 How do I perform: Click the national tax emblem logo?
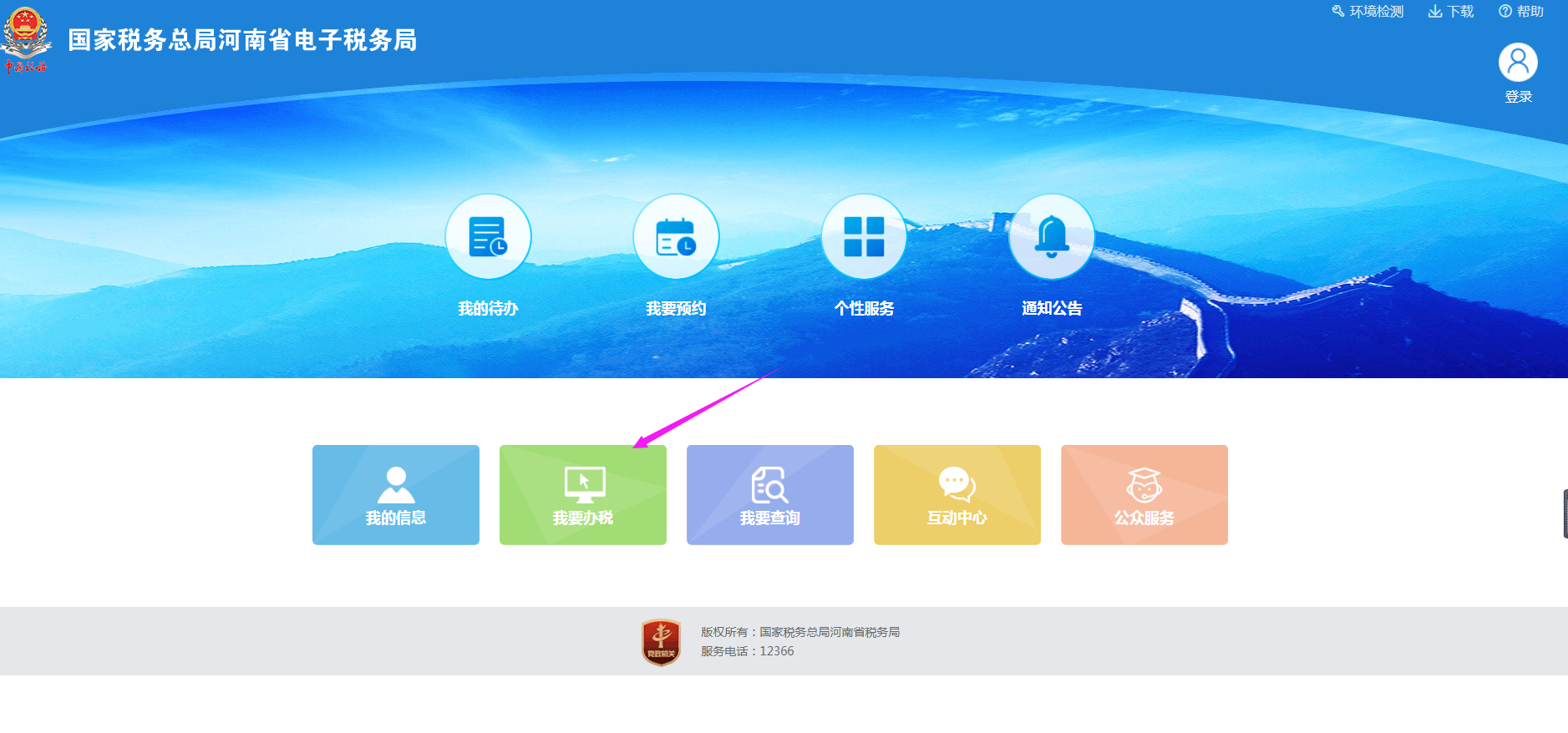click(26, 39)
